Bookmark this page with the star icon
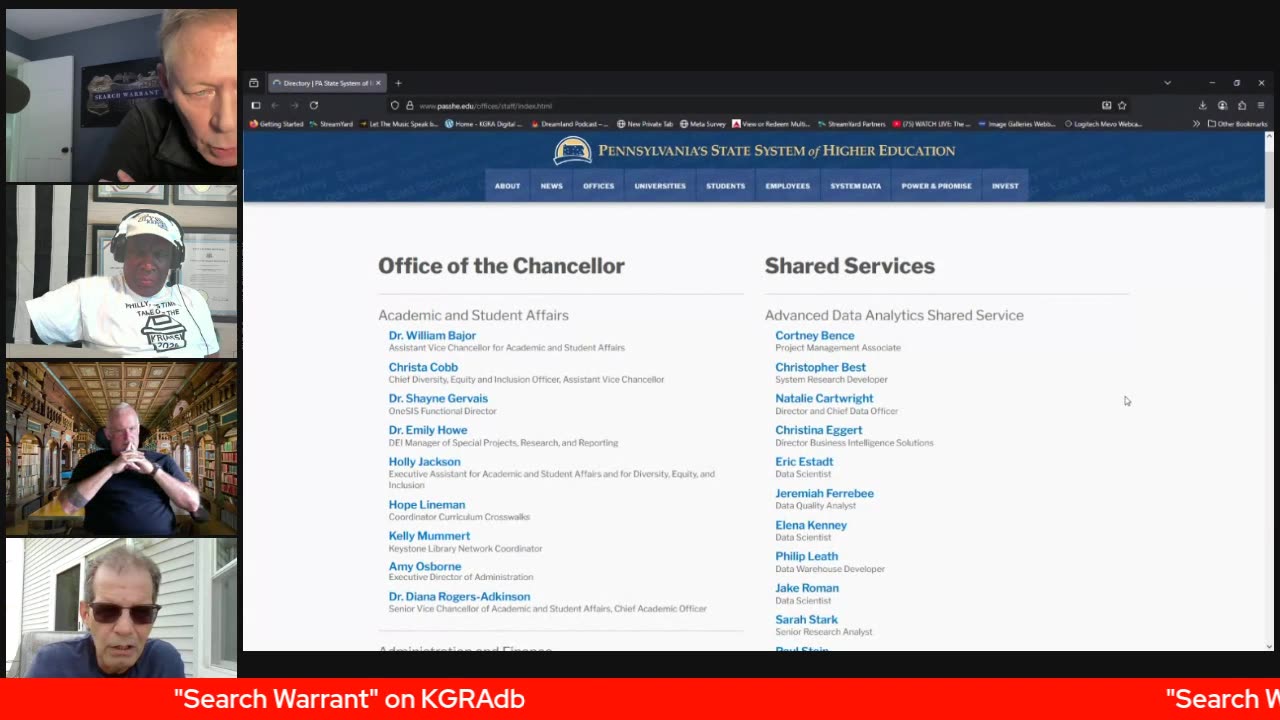 (x=1122, y=105)
